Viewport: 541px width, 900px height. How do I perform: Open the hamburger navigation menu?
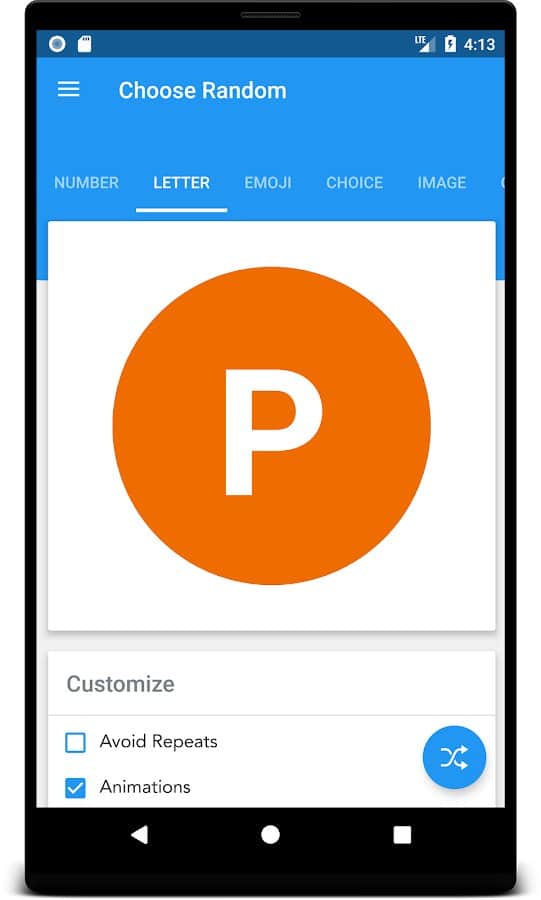click(69, 90)
